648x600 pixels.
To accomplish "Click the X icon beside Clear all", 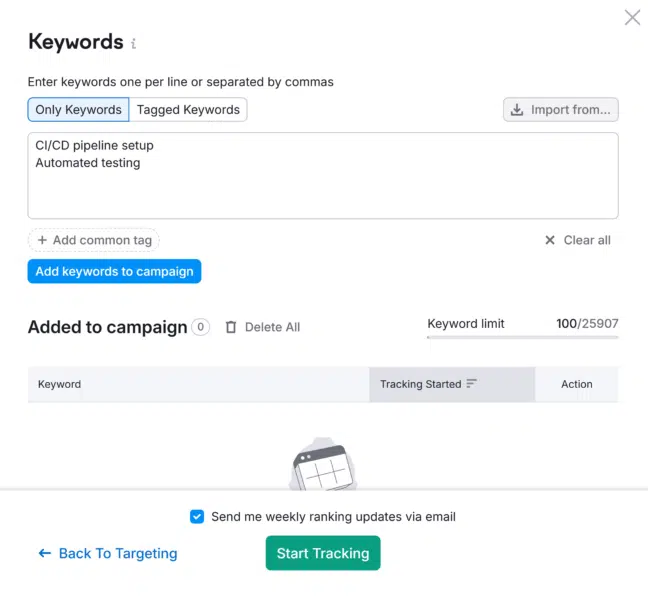I will pyautogui.click(x=550, y=240).
